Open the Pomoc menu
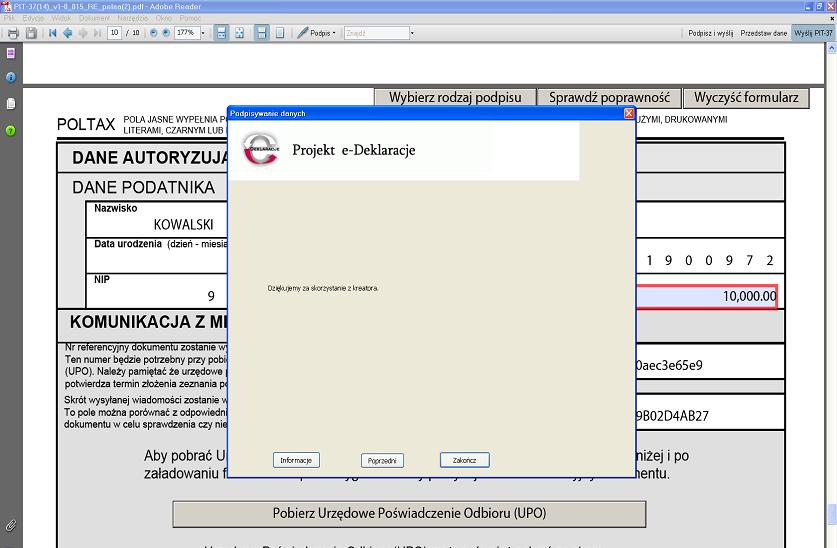This screenshot has height=548, width=837. click(191, 18)
